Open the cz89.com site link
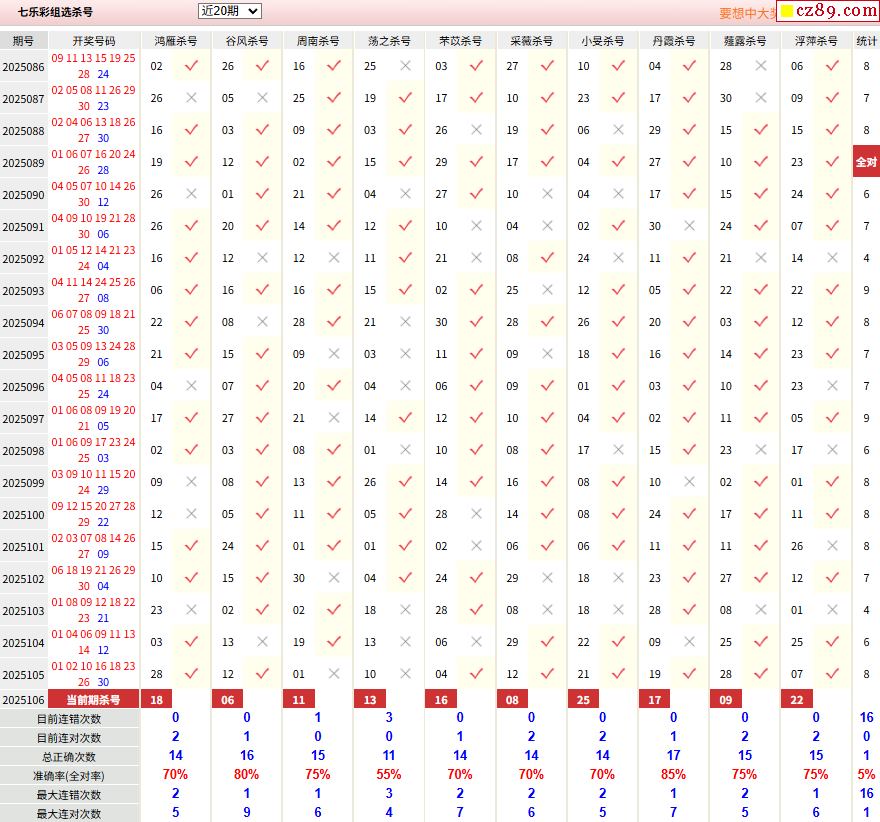This screenshot has height=822, width=880. pyautogui.click(x=828, y=11)
